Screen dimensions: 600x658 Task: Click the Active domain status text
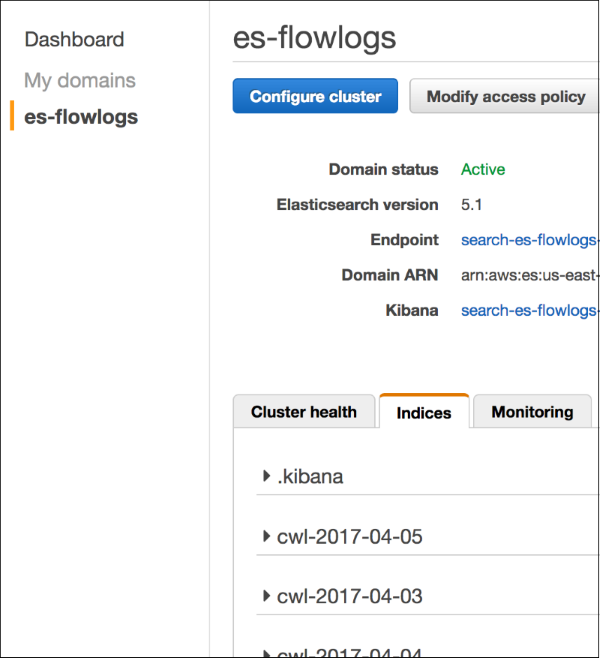483,170
